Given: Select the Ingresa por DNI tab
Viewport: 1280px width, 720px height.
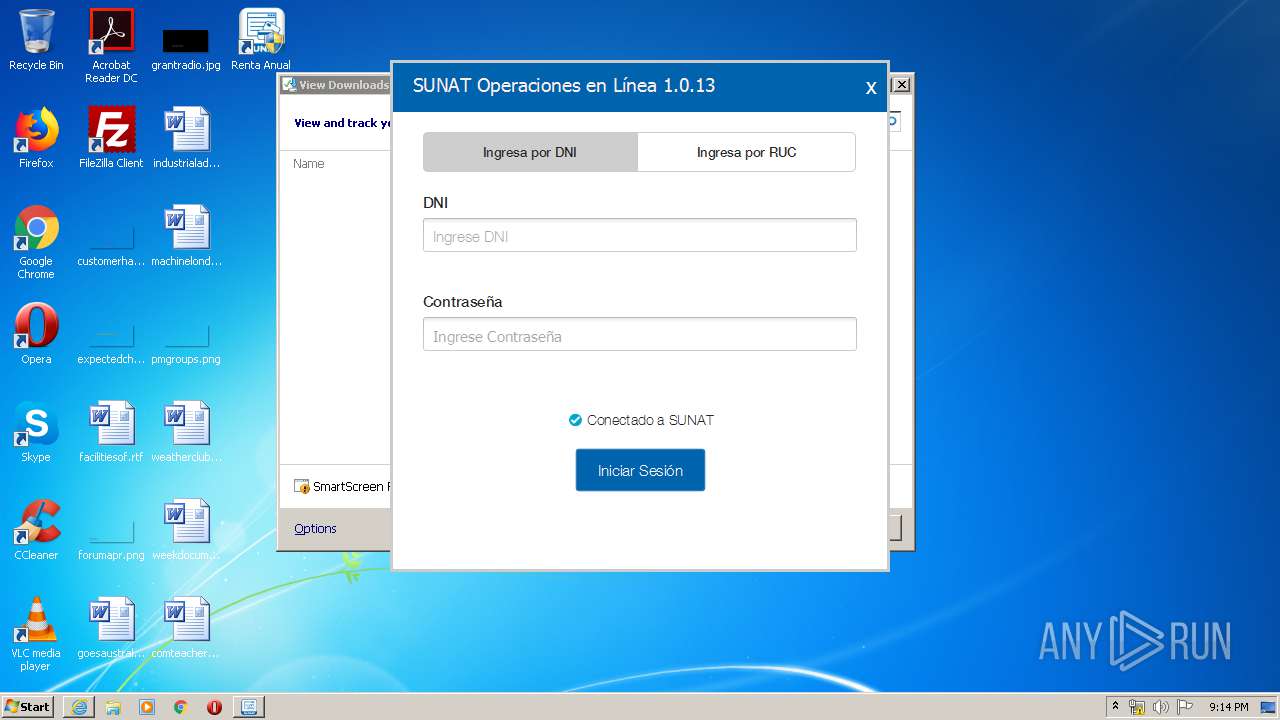Looking at the screenshot, I should click(x=530, y=152).
